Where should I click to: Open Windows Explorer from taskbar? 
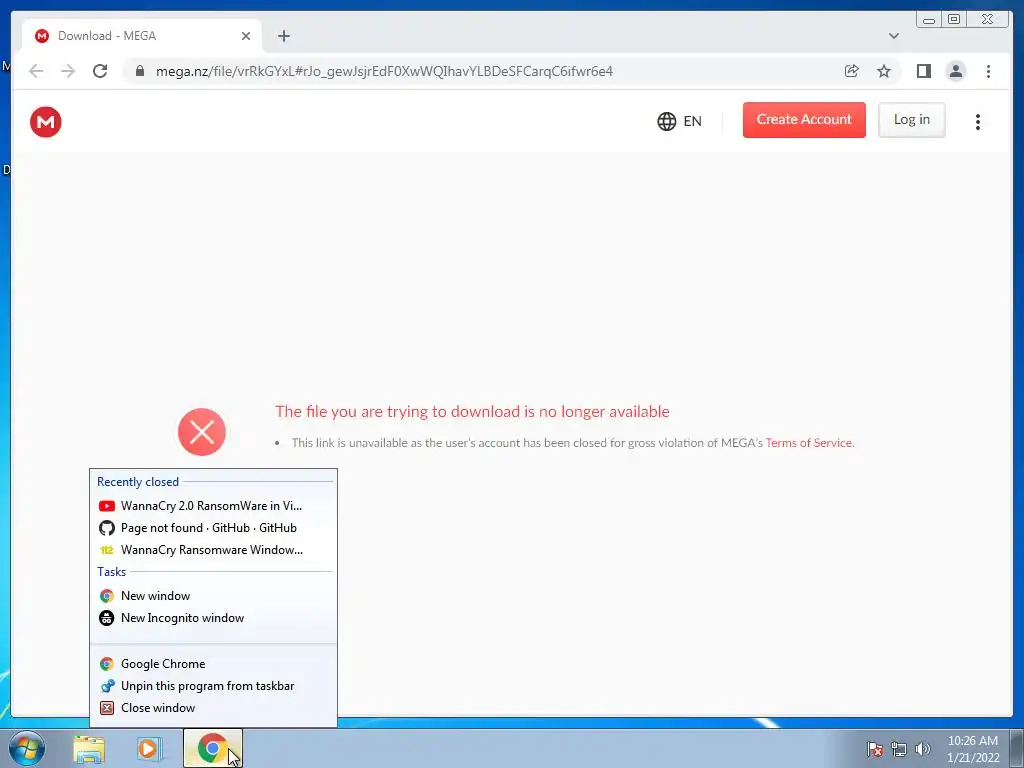(89, 749)
